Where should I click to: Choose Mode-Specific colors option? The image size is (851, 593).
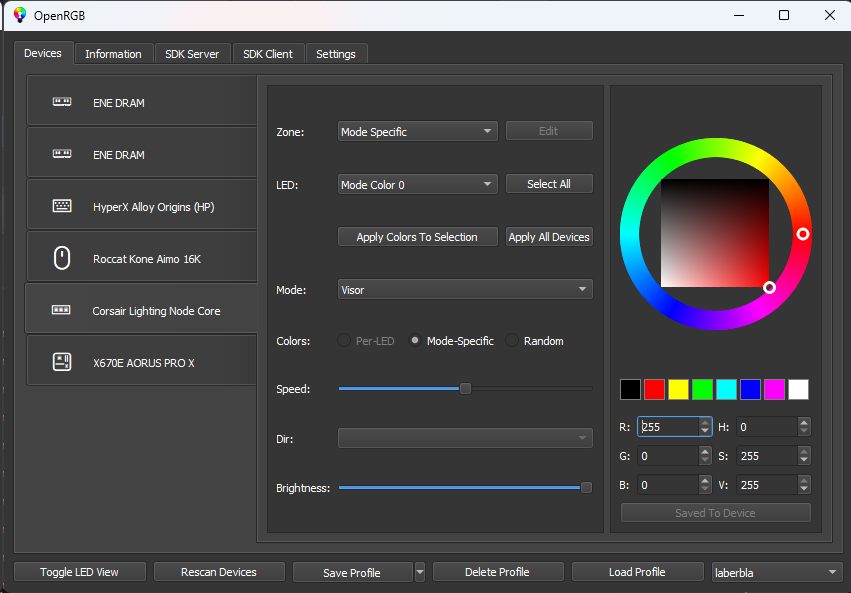click(415, 341)
